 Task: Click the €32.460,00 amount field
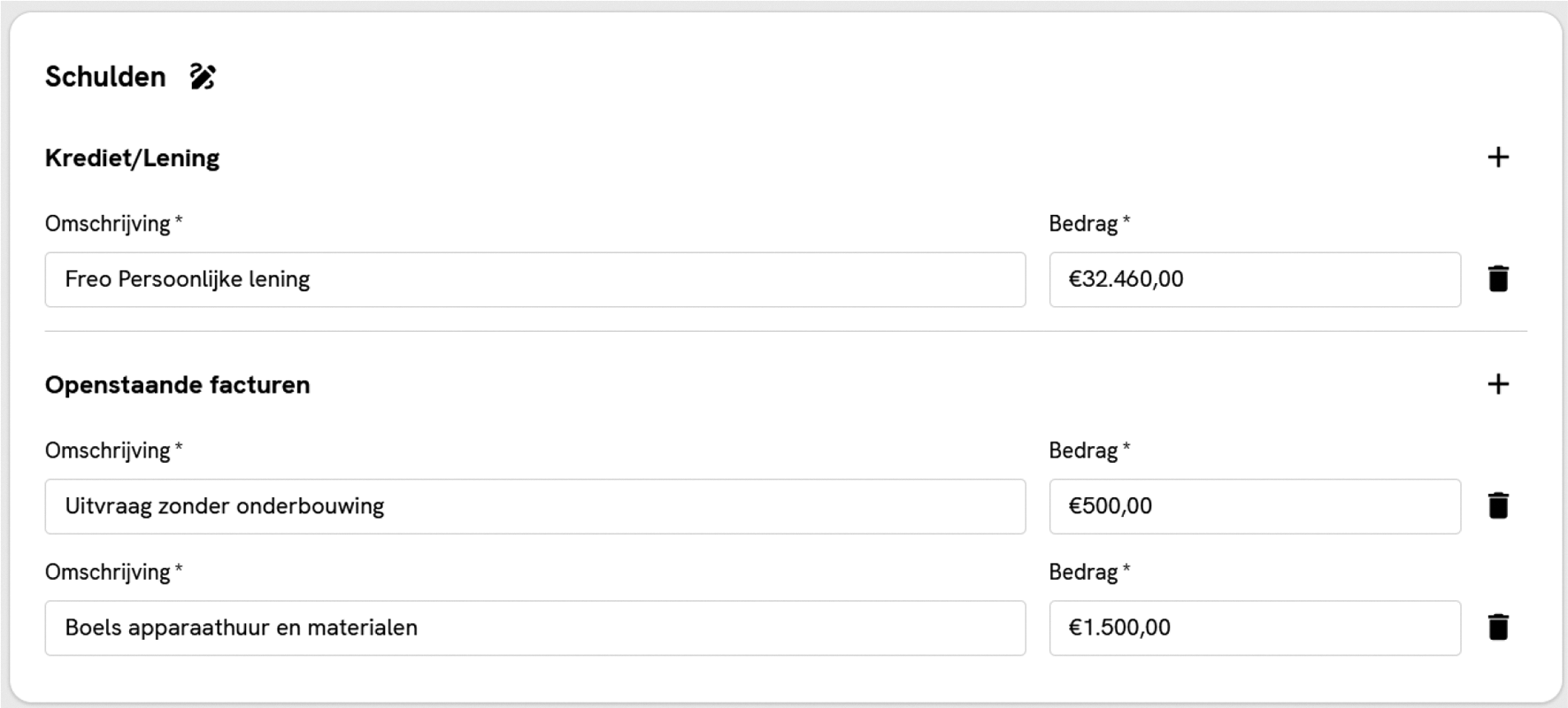tap(1254, 280)
